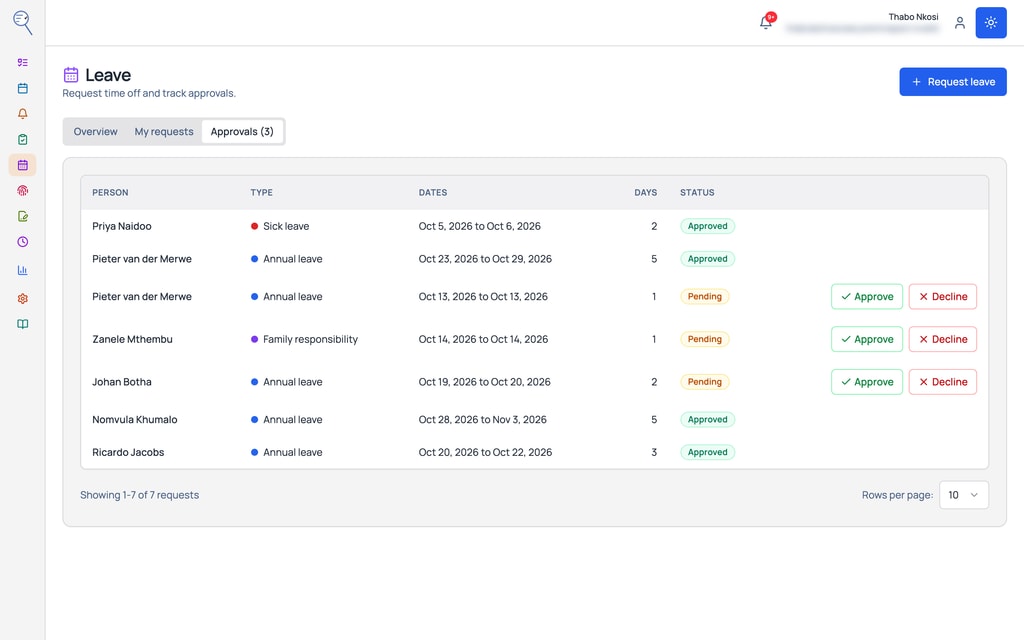
Task: Select the Approvals (3) tab
Action: (242, 132)
